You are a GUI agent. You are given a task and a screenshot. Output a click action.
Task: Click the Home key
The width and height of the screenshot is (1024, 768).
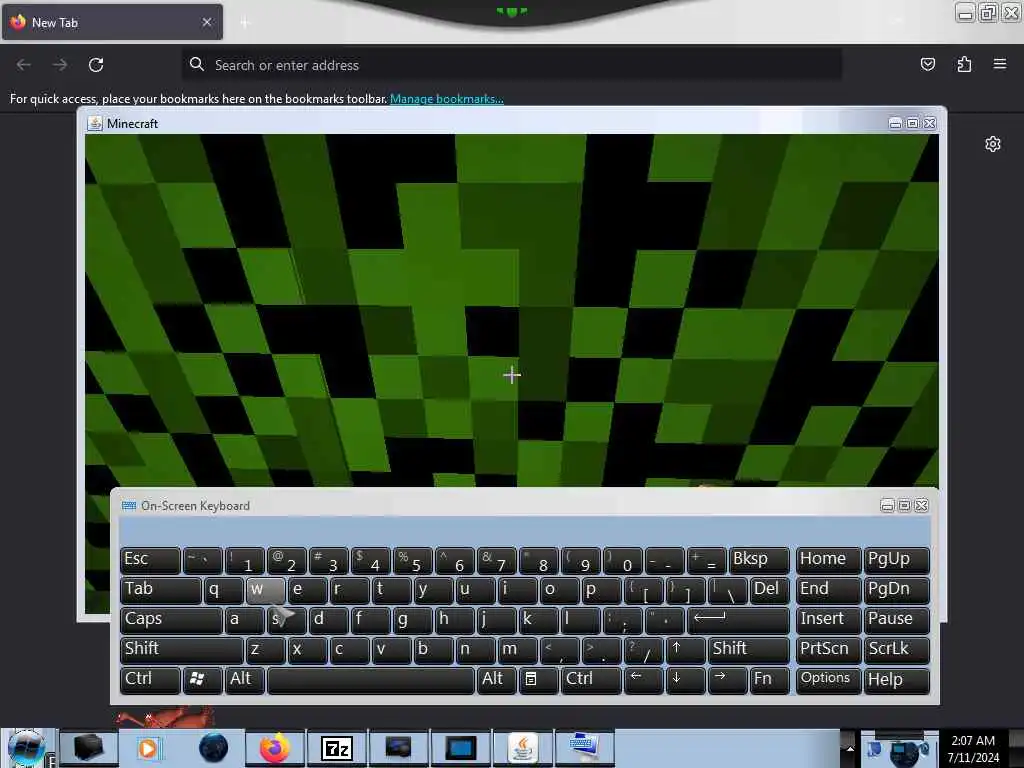pyautogui.click(x=828, y=560)
